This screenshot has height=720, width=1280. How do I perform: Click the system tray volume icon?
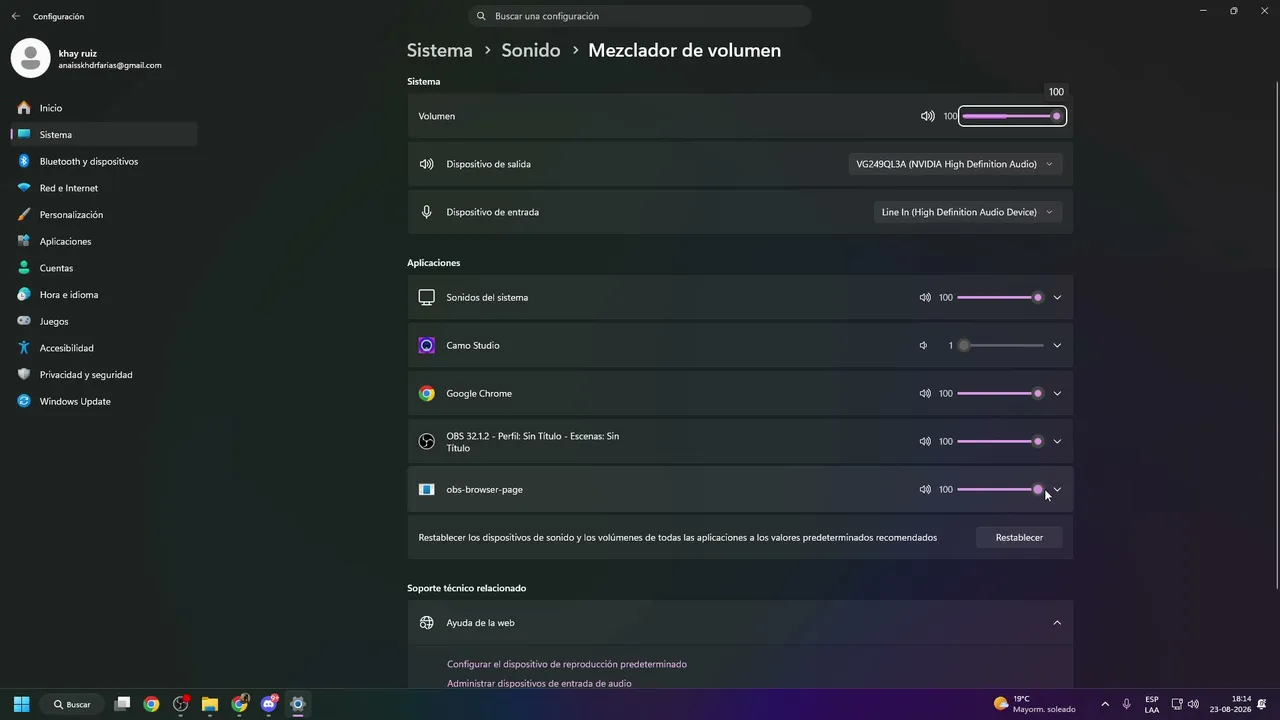[1193, 704]
